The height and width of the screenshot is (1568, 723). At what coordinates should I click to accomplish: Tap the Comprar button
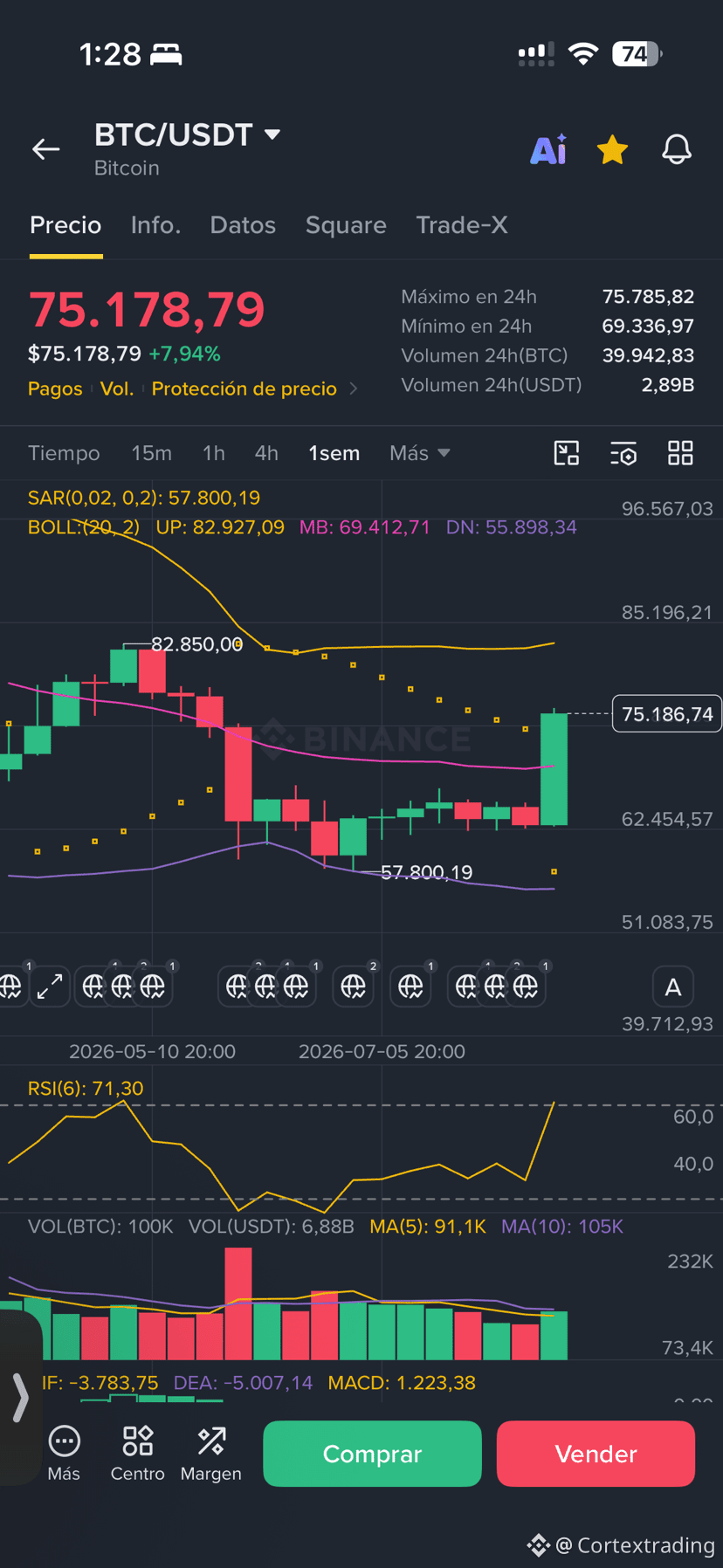click(x=372, y=1454)
